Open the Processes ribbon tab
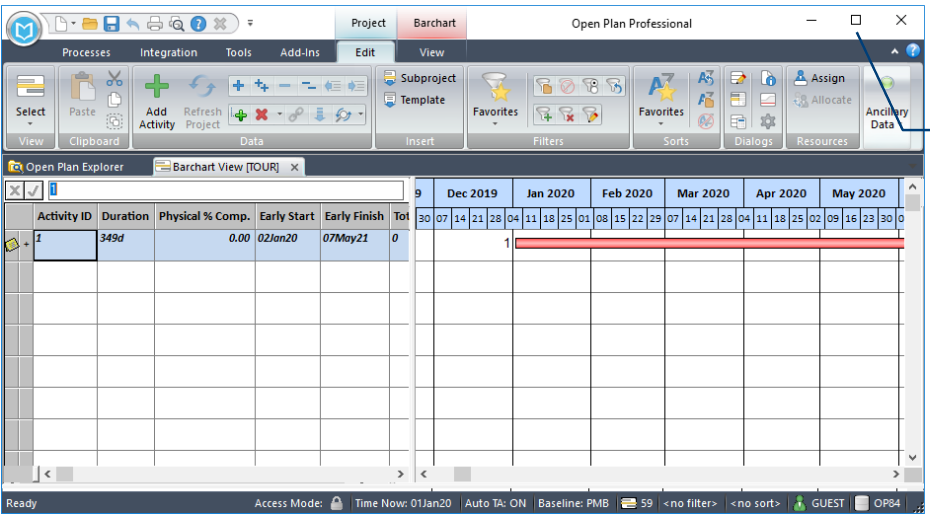This screenshot has height=520, width=930. (86, 52)
